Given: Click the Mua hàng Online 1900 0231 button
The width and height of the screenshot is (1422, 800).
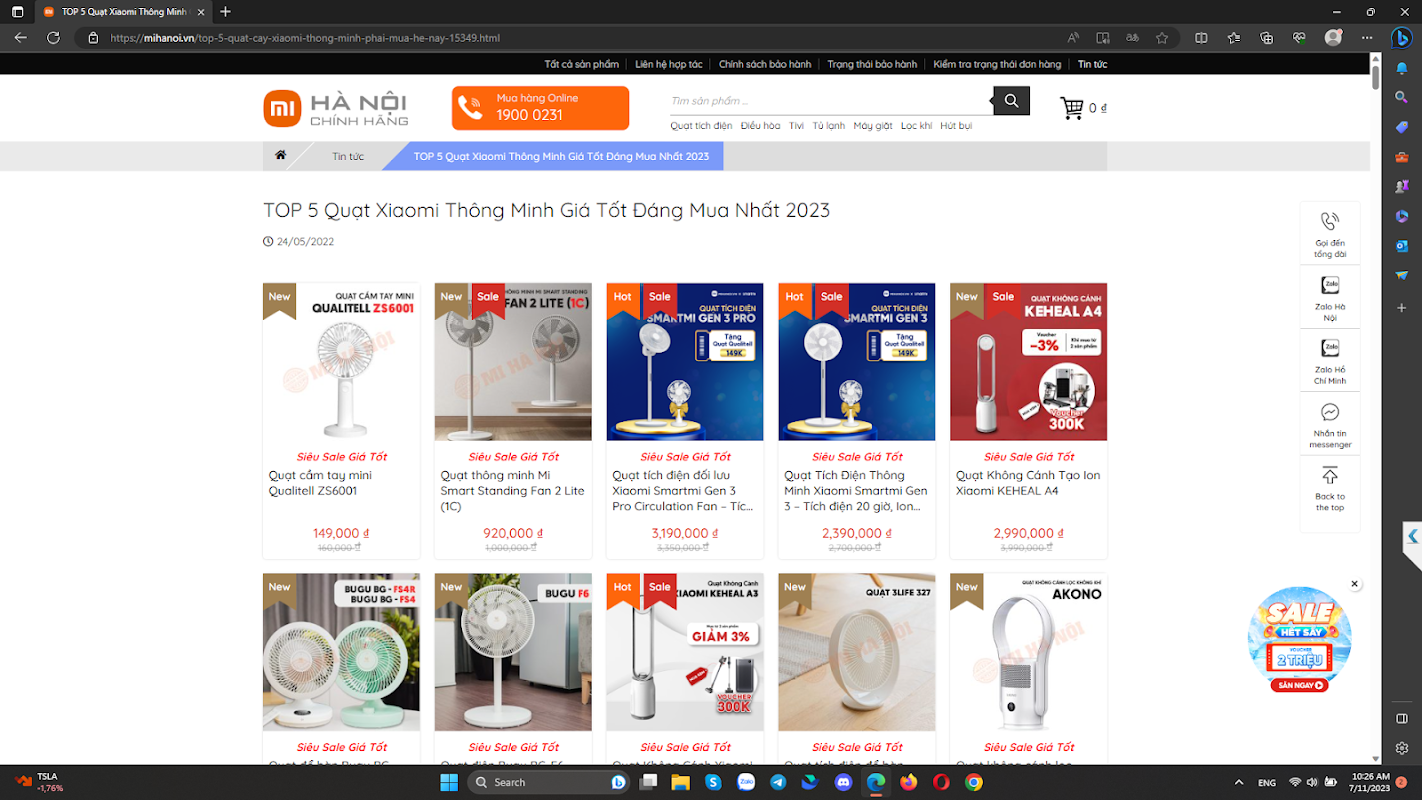Looking at the screenshot, I should [x=540, y=108].
